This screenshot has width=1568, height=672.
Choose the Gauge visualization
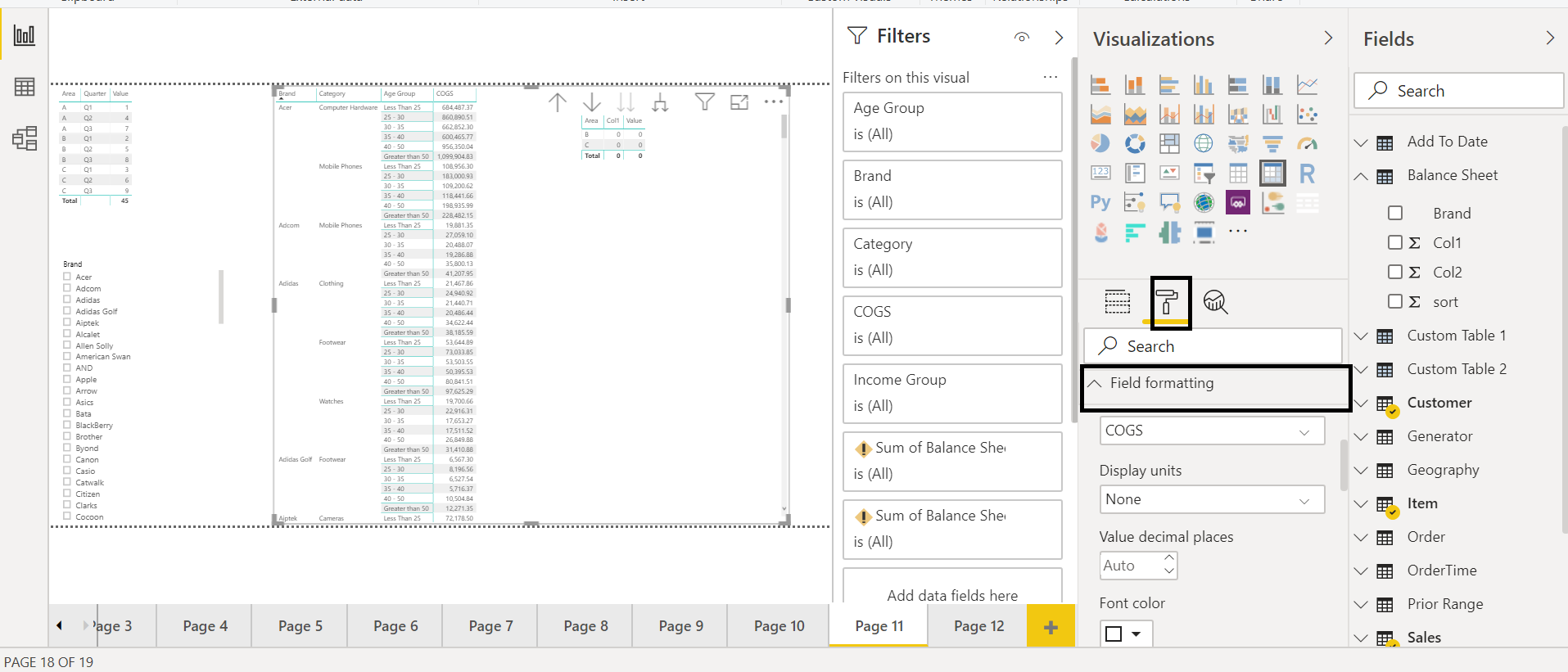(1307, 144)
